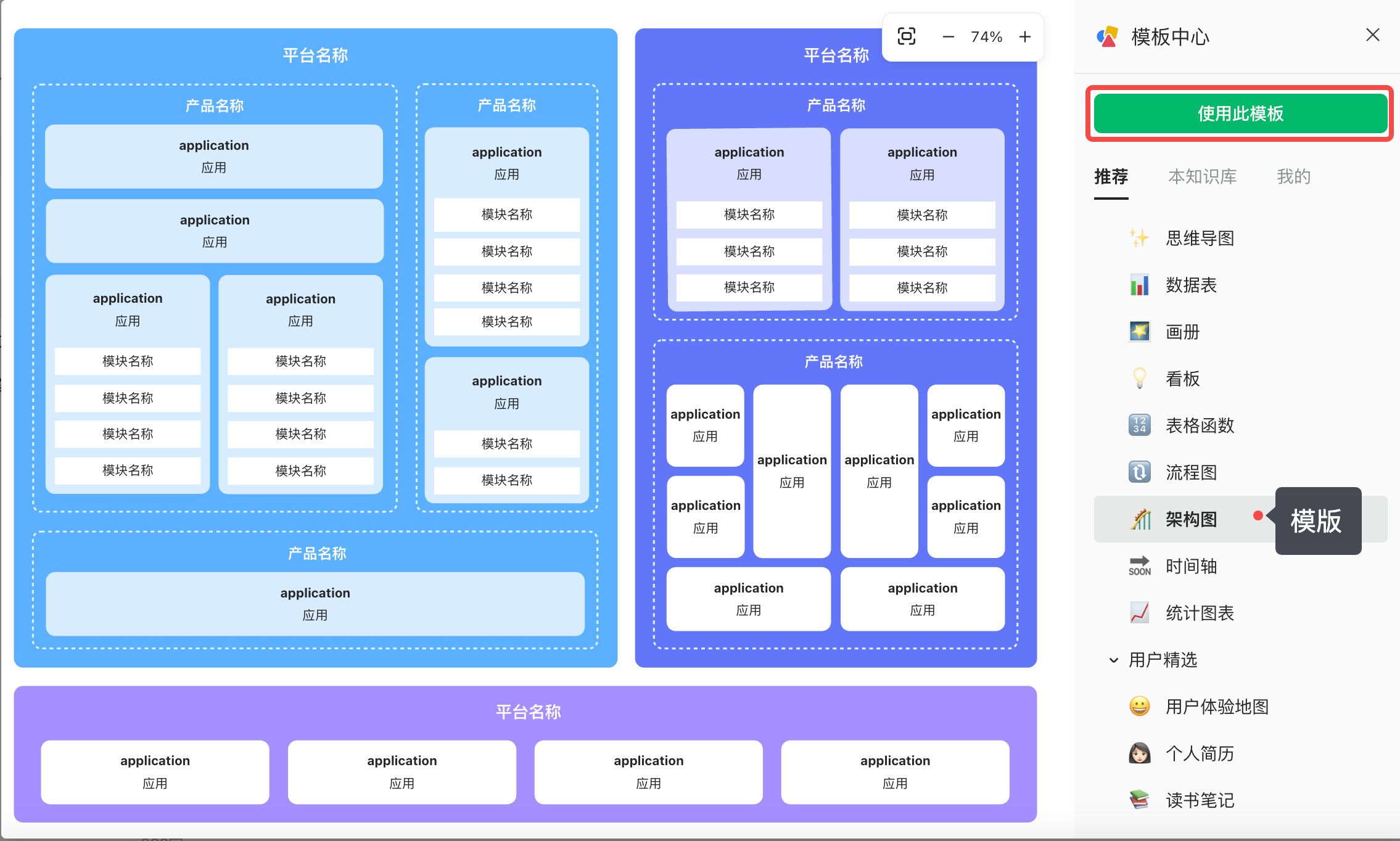This screenshot has width=1400, height=841.
Task: Open the 思维导图 sparkle icon template
Action: click(x=1139, y=238)
